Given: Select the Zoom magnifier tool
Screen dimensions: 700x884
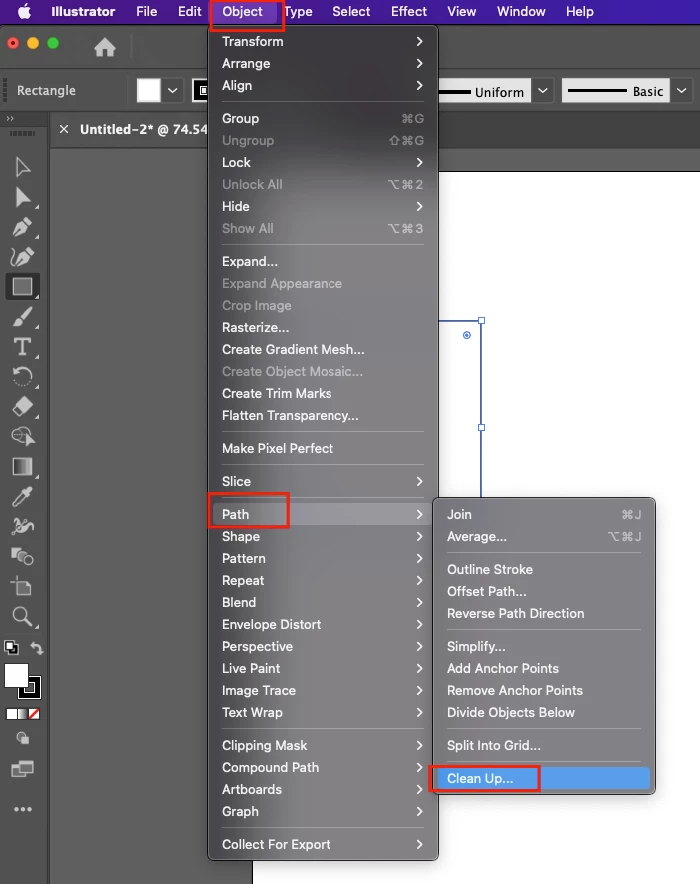Looking at the screenshot, I should [x=22, y=617].
